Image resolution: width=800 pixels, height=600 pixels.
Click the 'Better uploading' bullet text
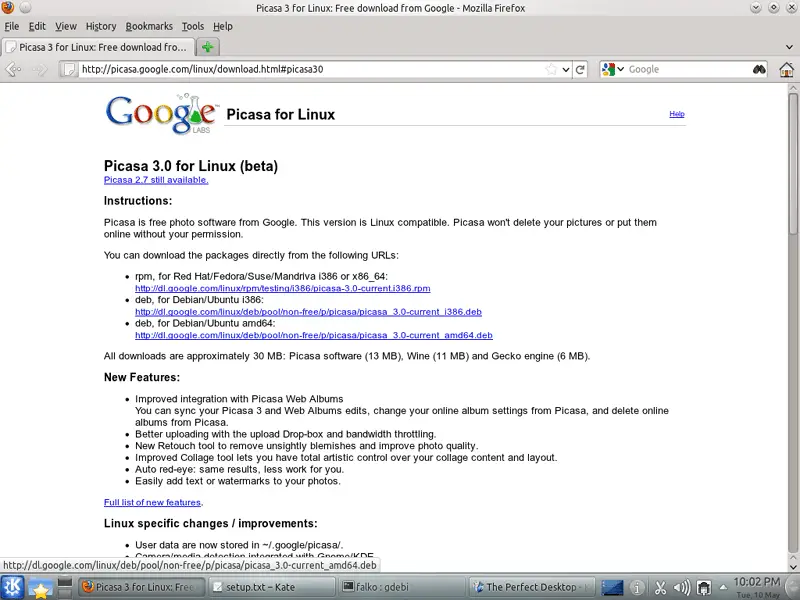click(286, 434)
